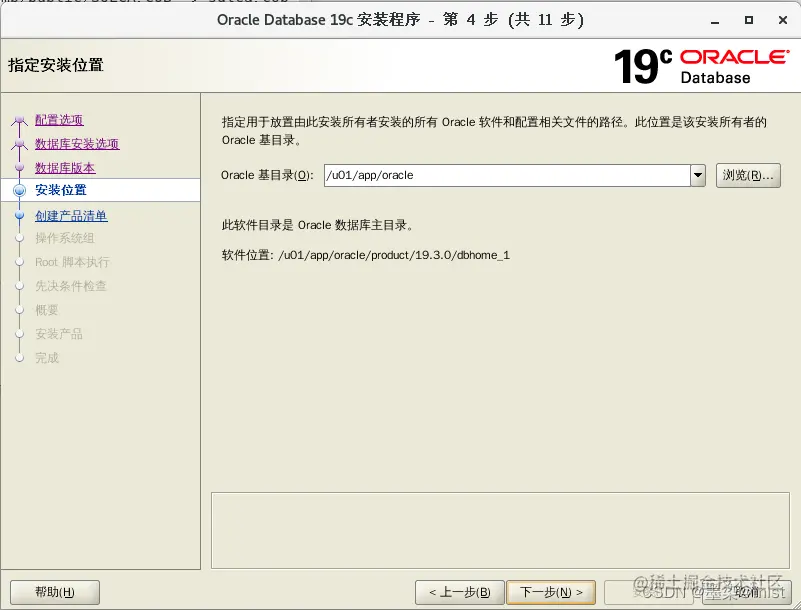
Task: Click the 配置选项 step marker icon
Action: (19, 120)
